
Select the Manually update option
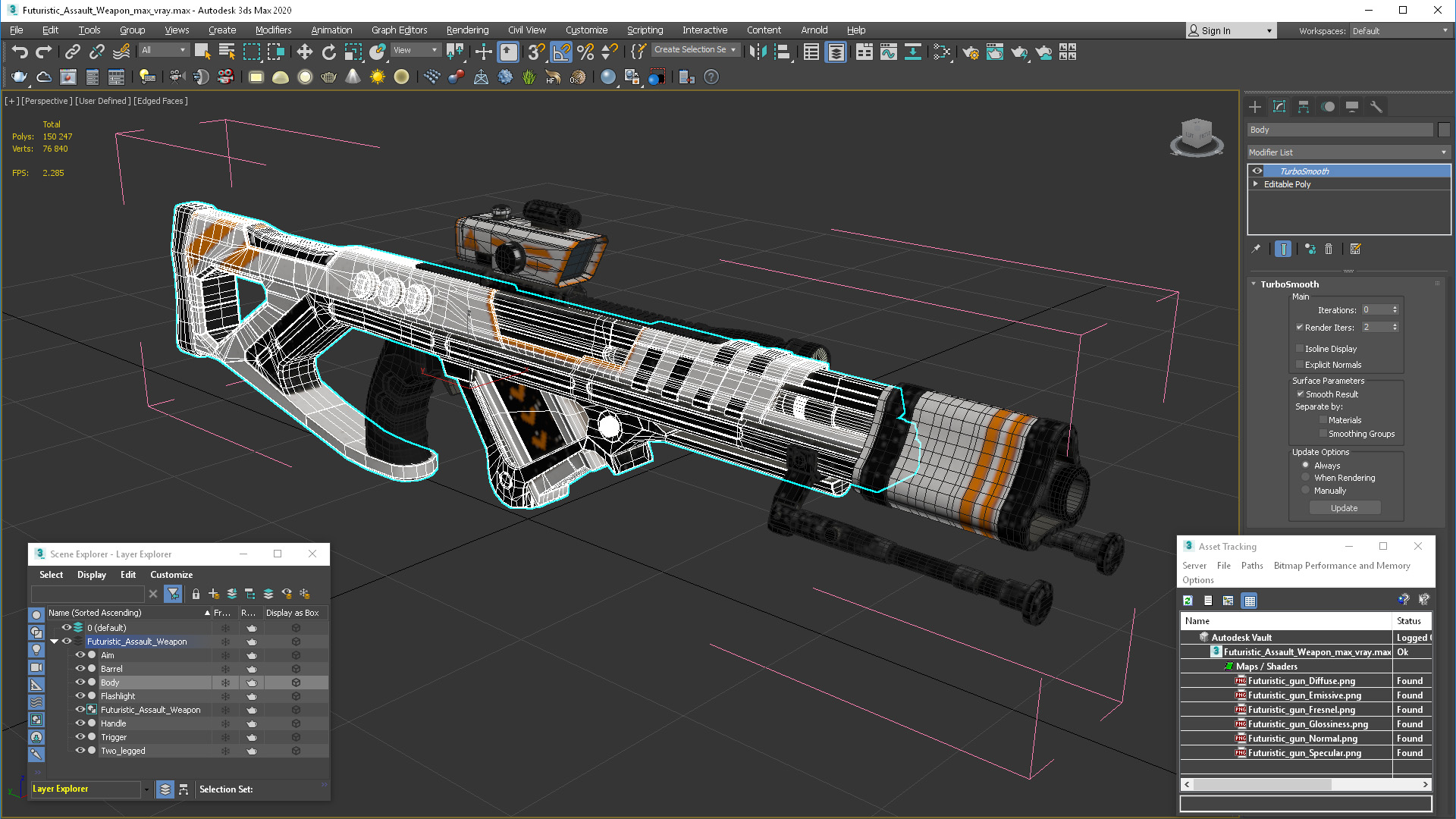point(1306,491)
